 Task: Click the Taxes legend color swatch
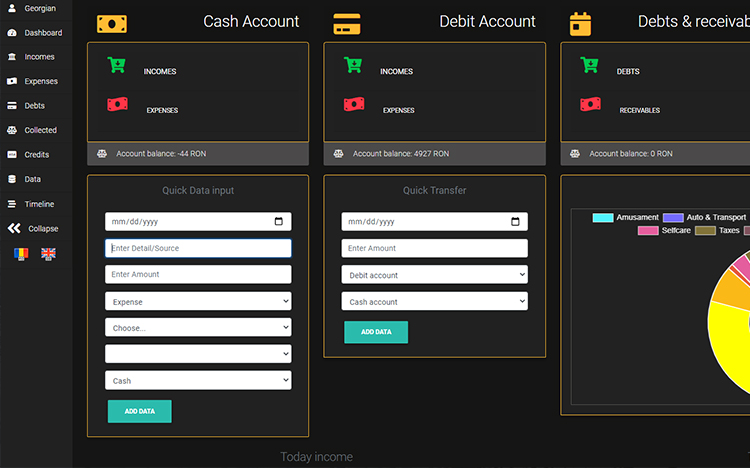click(x=705, y=230)
